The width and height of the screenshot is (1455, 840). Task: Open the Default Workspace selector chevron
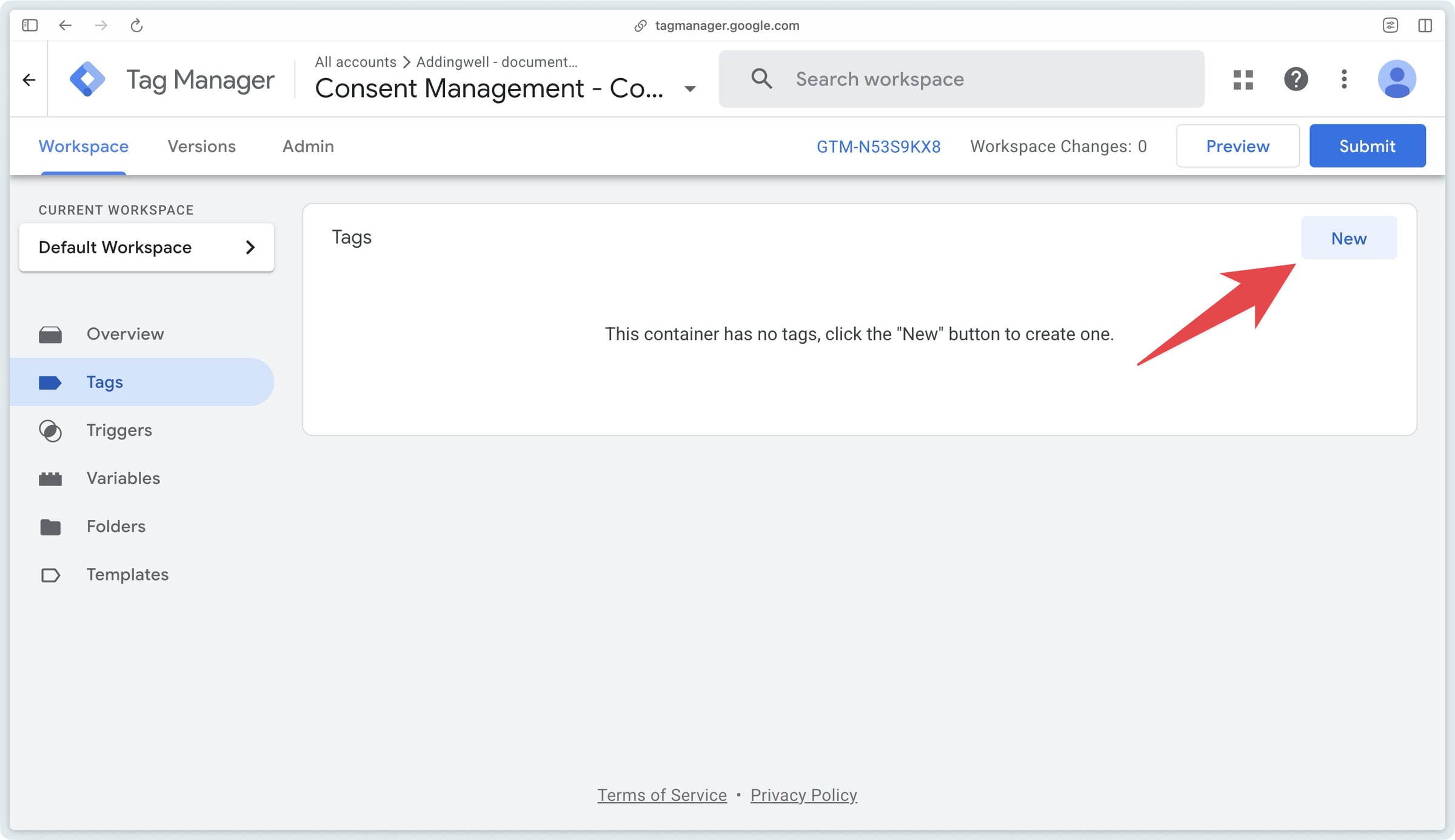(x=250, y=247)
